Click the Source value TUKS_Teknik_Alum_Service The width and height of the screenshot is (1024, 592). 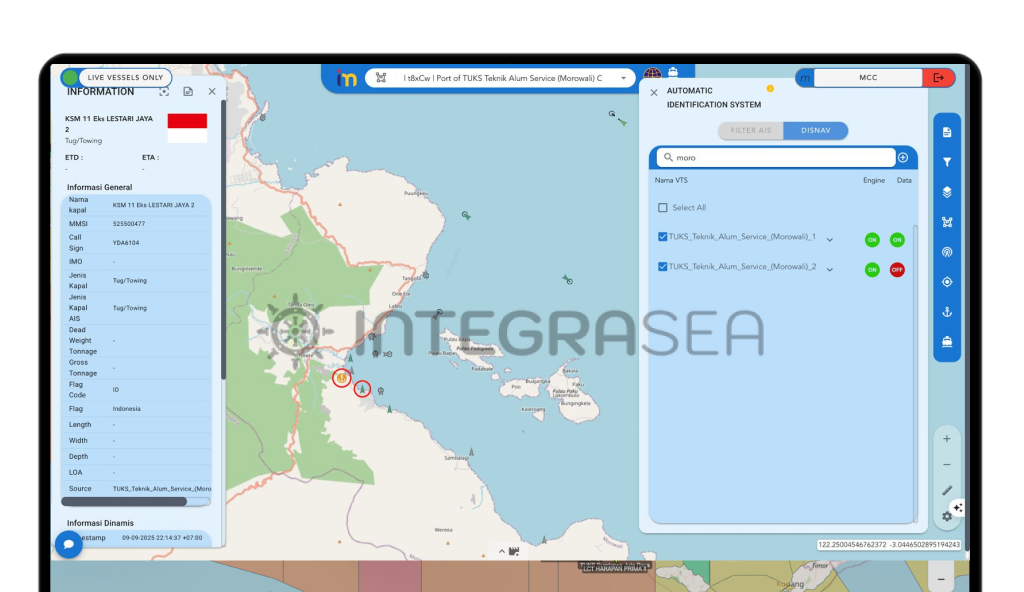[x=162, y=489]
